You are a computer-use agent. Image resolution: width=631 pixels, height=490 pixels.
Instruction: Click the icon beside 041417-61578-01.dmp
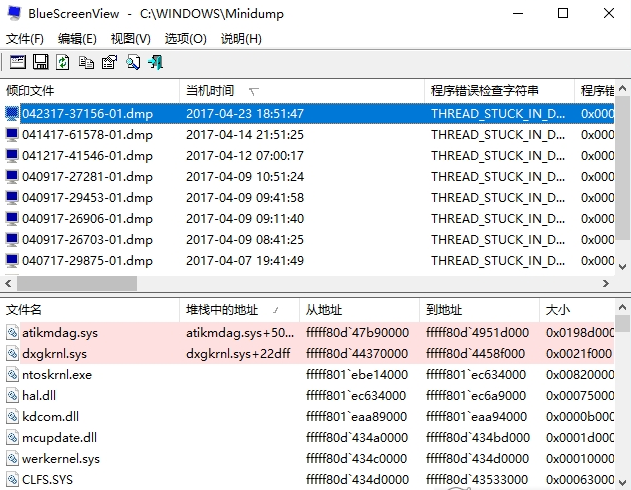coord(12,134)
